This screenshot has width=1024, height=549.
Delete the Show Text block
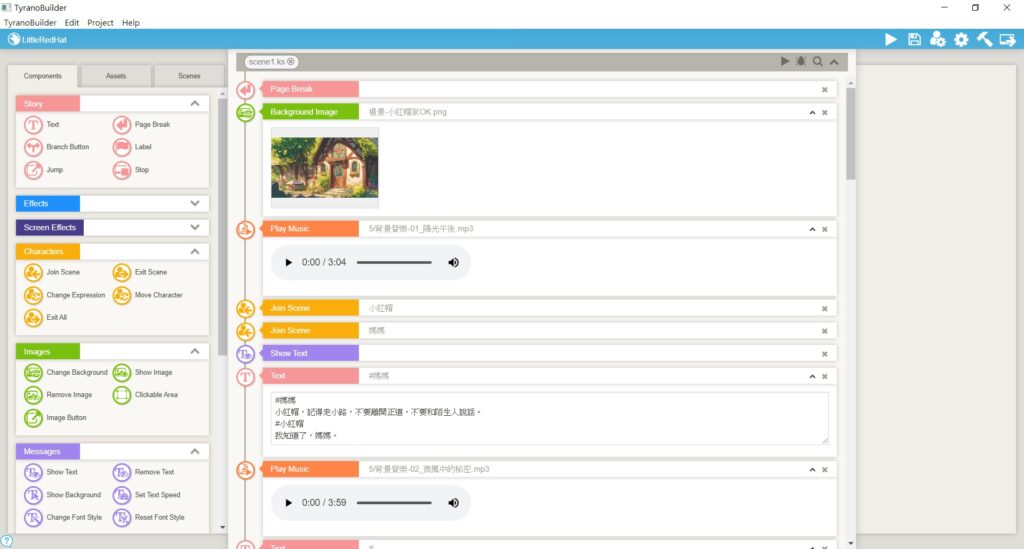tap(825, 354)
